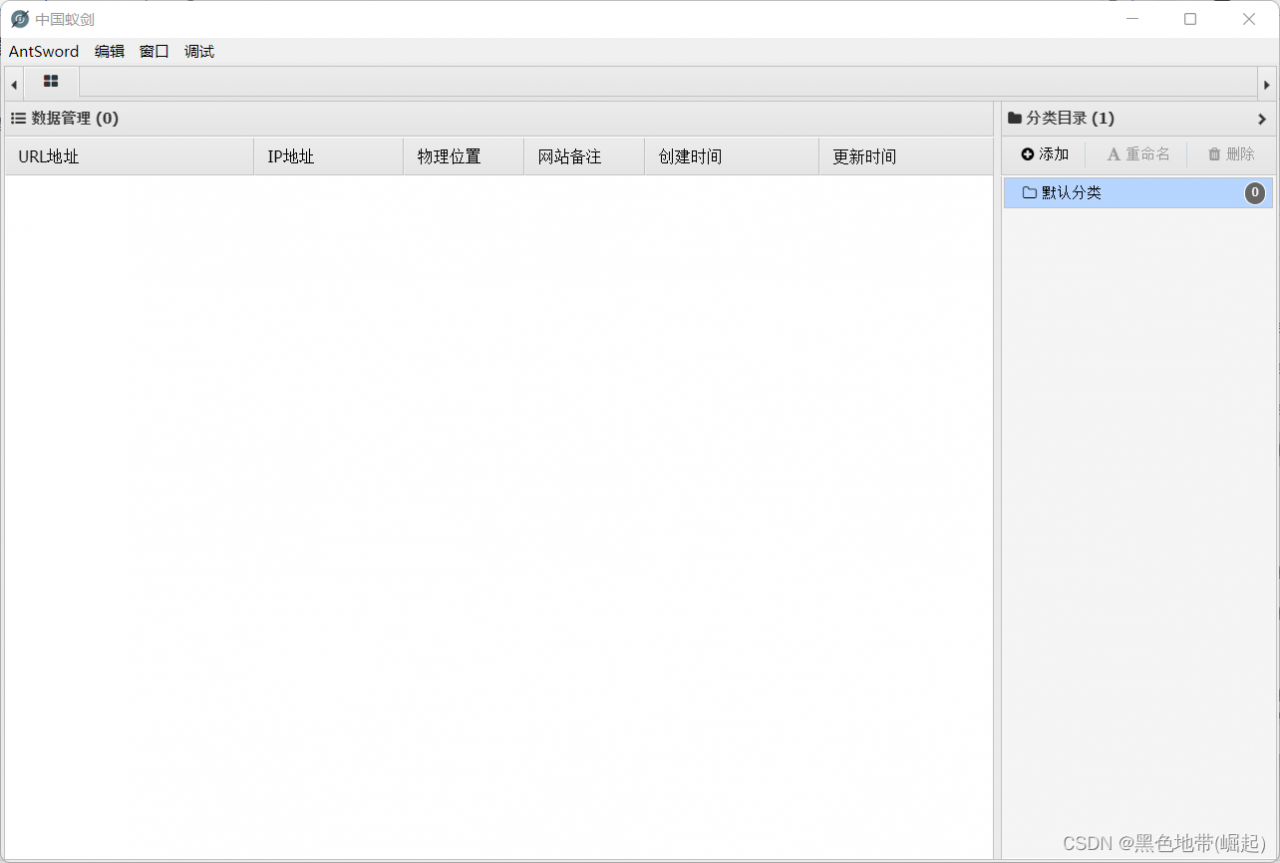Screen dimensions: 1280x863
Task: Click the 网站备注 column header
Action: [584, 156]
